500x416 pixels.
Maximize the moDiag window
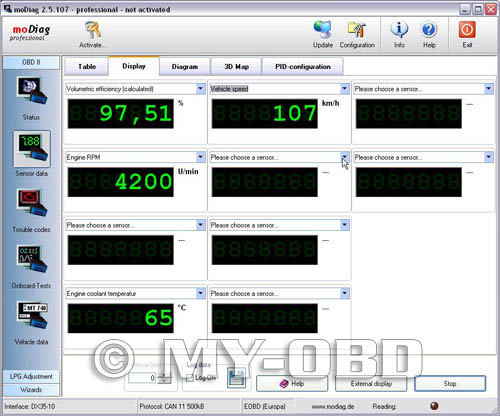[x=478, y=9]
